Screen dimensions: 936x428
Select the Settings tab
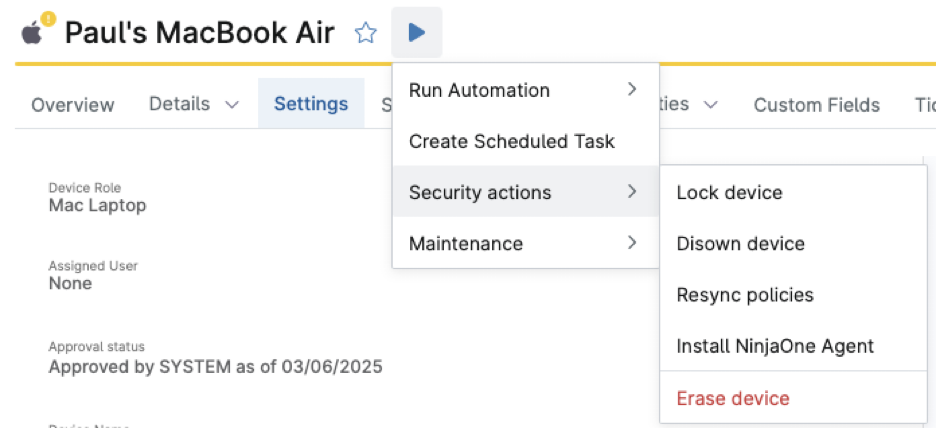click(x=311, y=104)
